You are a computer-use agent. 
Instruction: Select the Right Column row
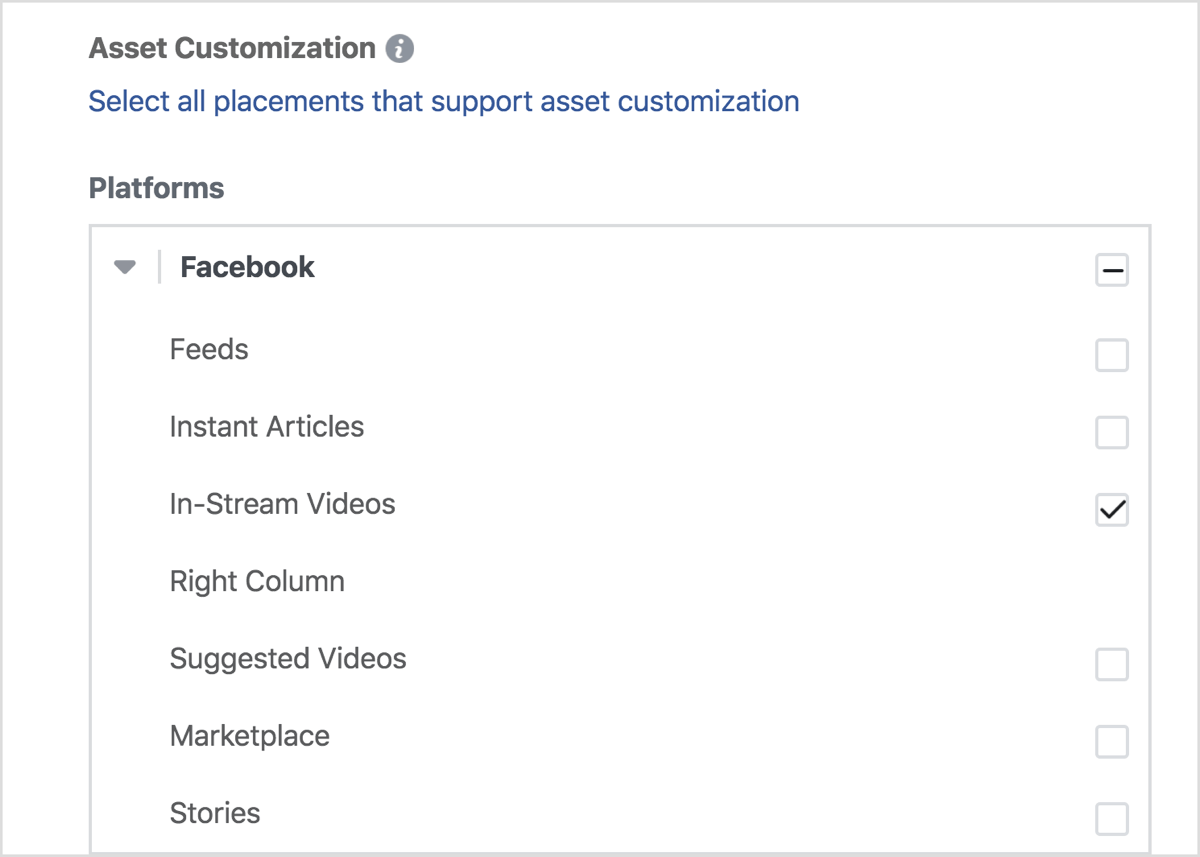pyautogui.click(x=257, y=581)
